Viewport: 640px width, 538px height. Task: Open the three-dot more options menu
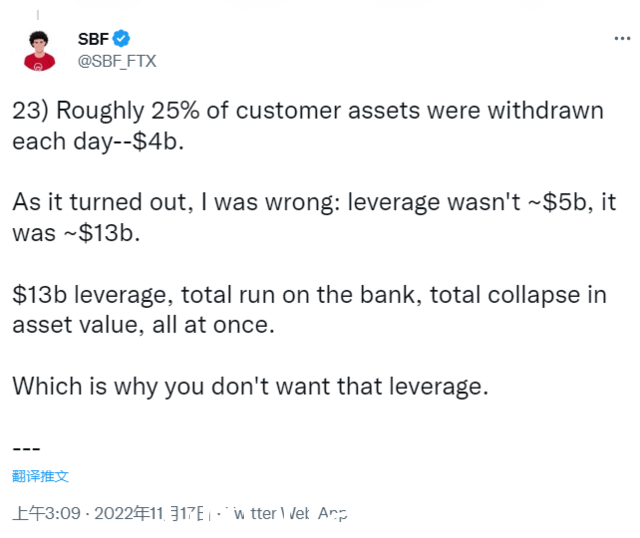pos(622,38)
